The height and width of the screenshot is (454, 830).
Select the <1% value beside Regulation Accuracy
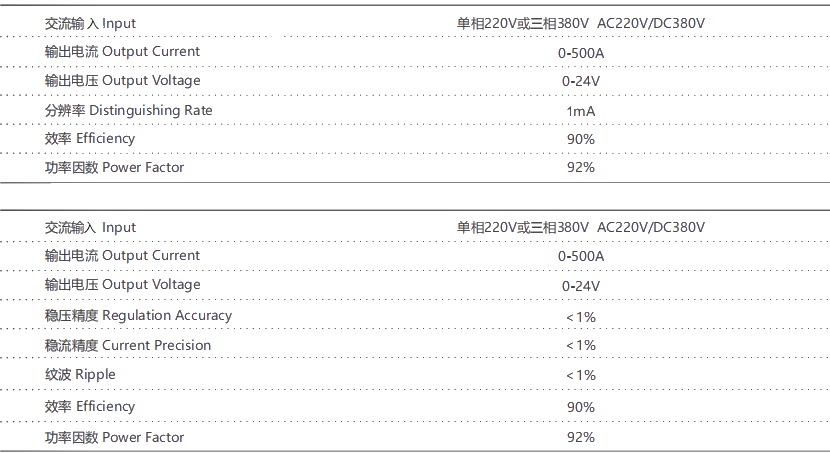(581, 317)
